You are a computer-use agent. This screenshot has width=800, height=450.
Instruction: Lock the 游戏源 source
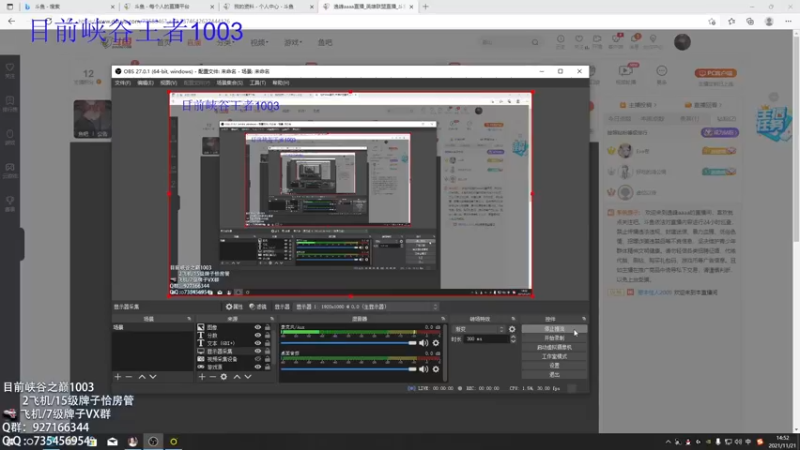tap(267, 366)
